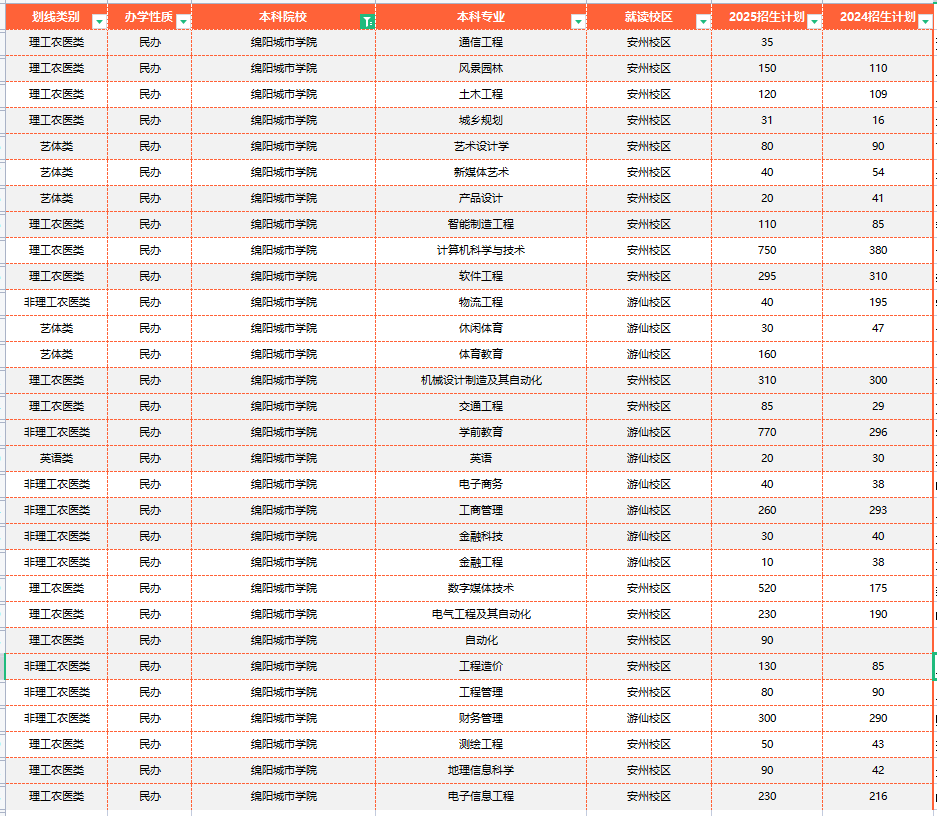Viewport: 937px width, 816px height.
Task: Select the 物流工程 major cell
Action: 481,302
